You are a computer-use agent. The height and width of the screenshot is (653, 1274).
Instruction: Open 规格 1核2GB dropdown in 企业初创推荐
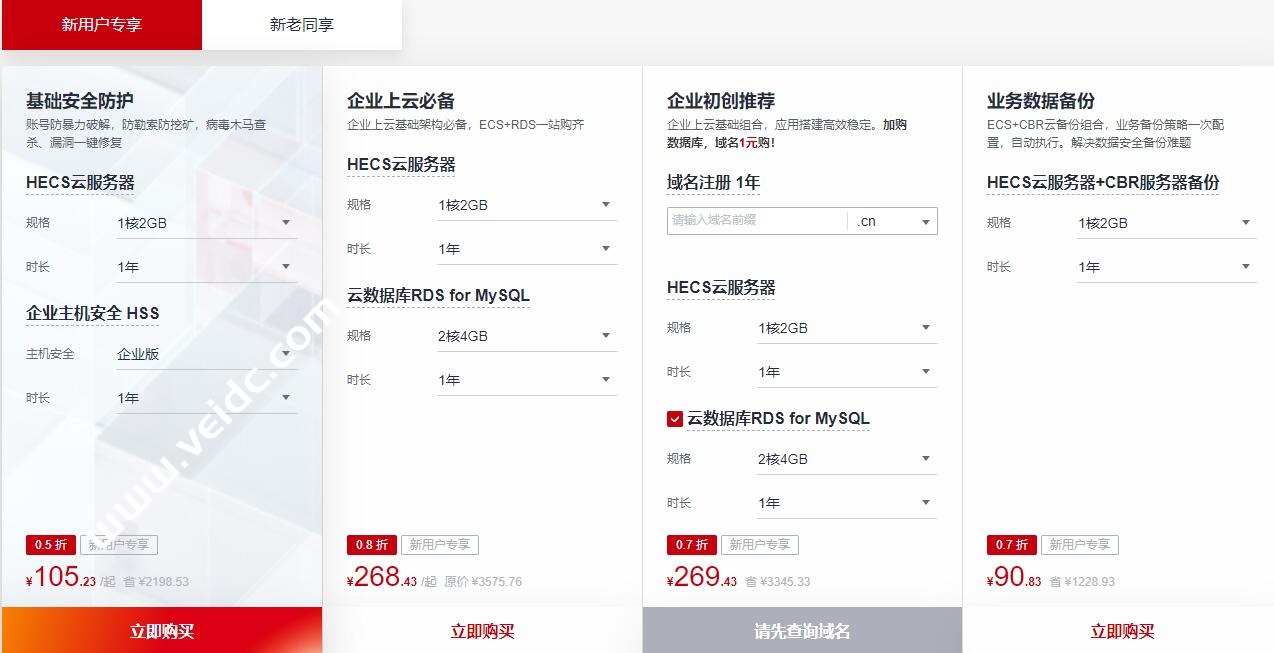847,328
